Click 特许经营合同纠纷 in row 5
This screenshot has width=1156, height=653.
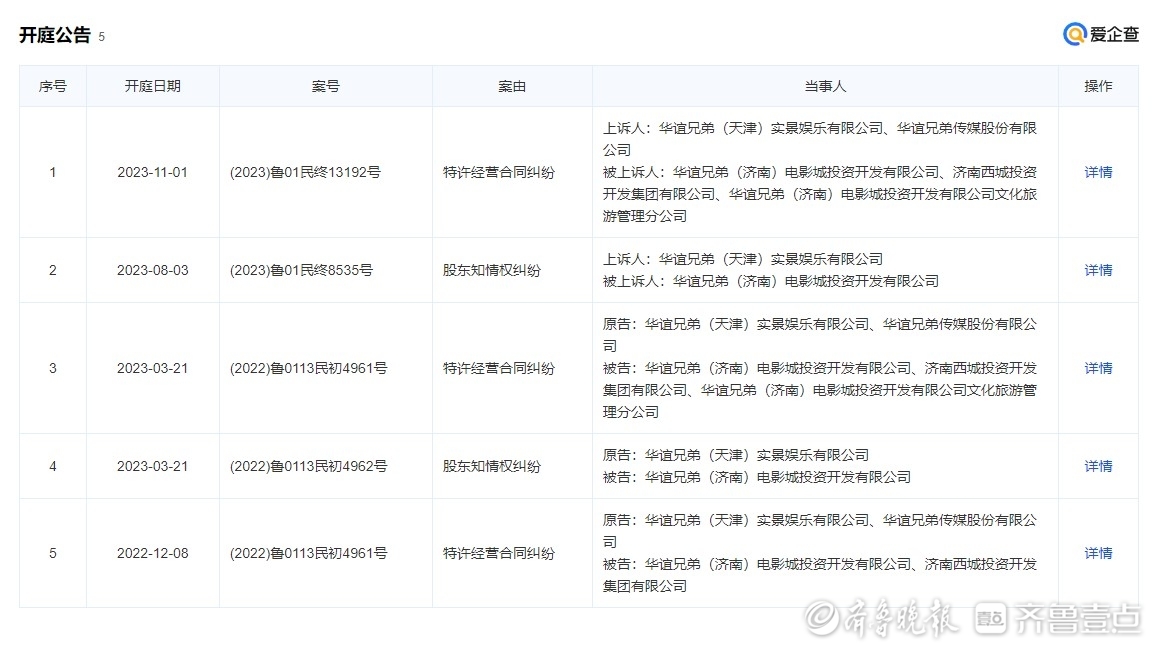[x=499, y=553]
